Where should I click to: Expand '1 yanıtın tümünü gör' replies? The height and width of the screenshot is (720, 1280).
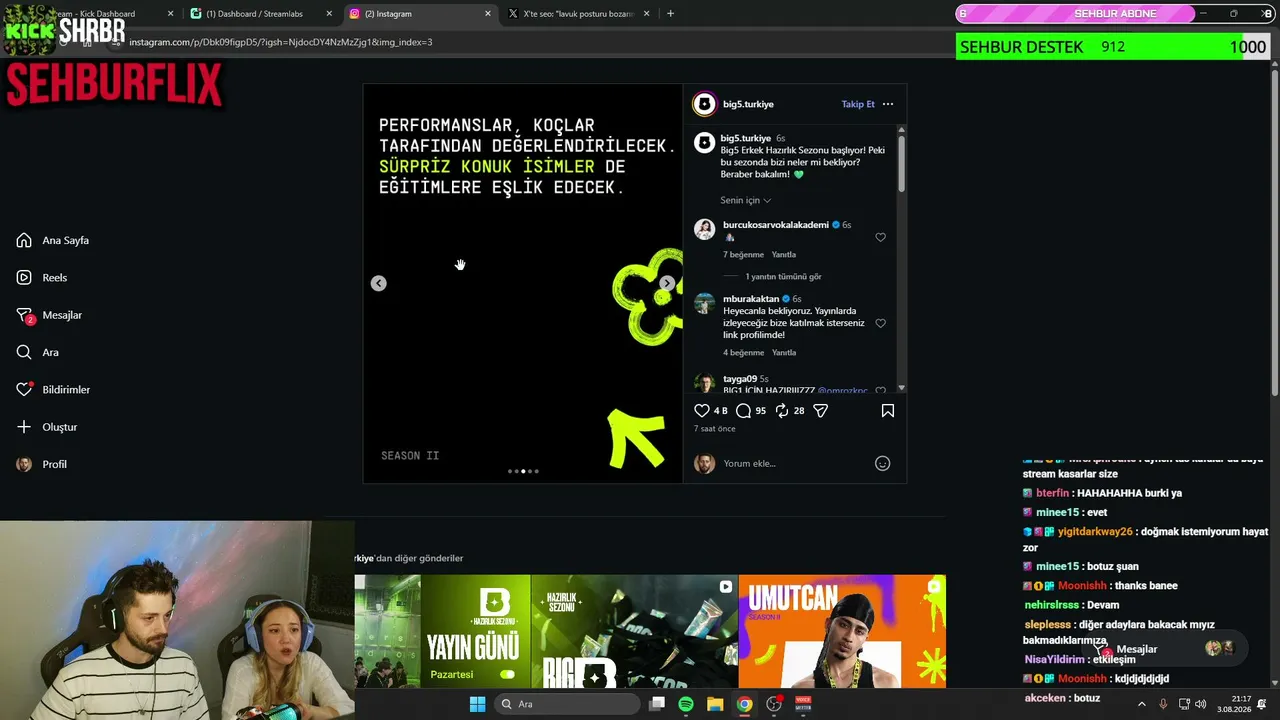(x=783, y=276)
